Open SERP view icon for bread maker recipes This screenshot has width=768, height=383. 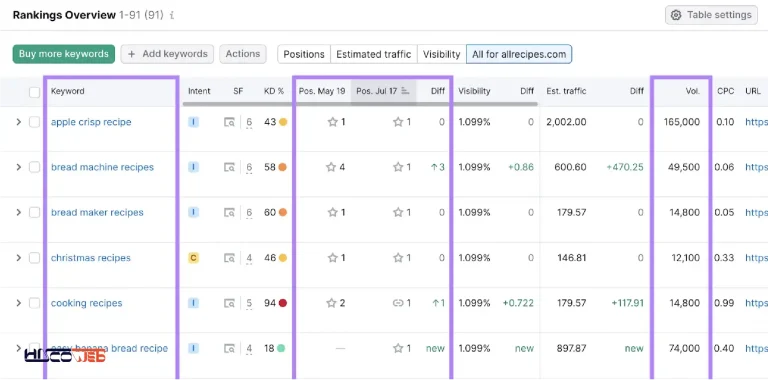(229, 213)
